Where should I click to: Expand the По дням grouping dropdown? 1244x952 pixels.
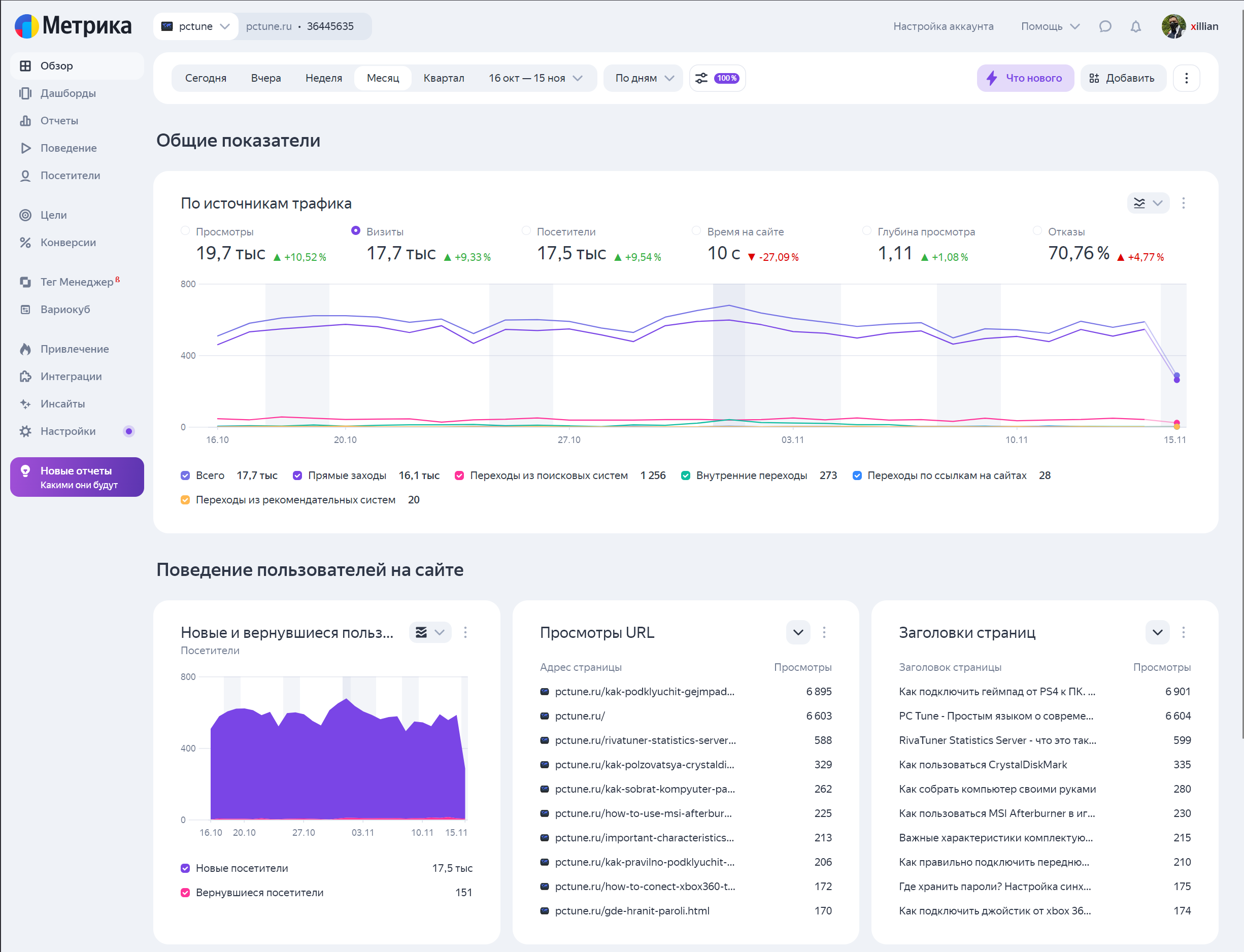643,78
